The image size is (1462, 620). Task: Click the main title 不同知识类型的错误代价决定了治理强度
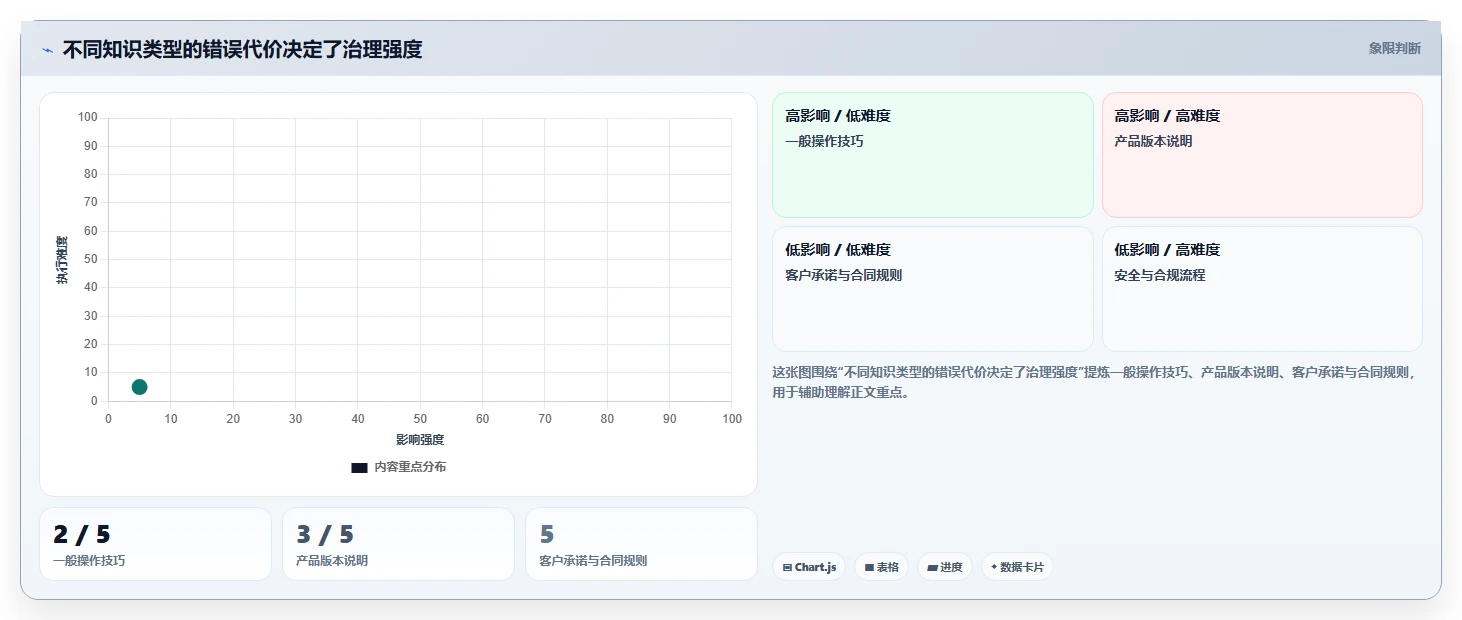point(242,49)
